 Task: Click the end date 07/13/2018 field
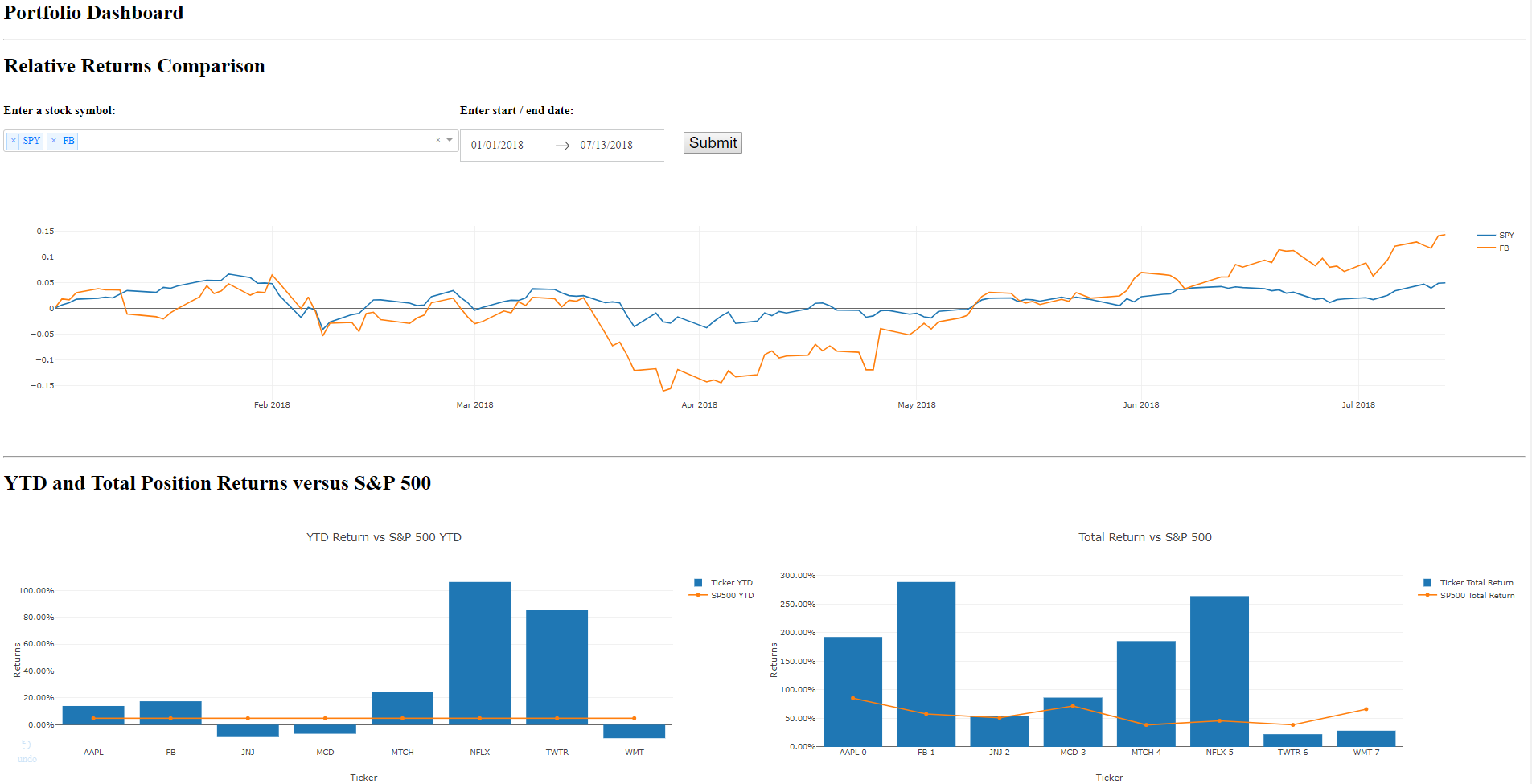point(606,146)
